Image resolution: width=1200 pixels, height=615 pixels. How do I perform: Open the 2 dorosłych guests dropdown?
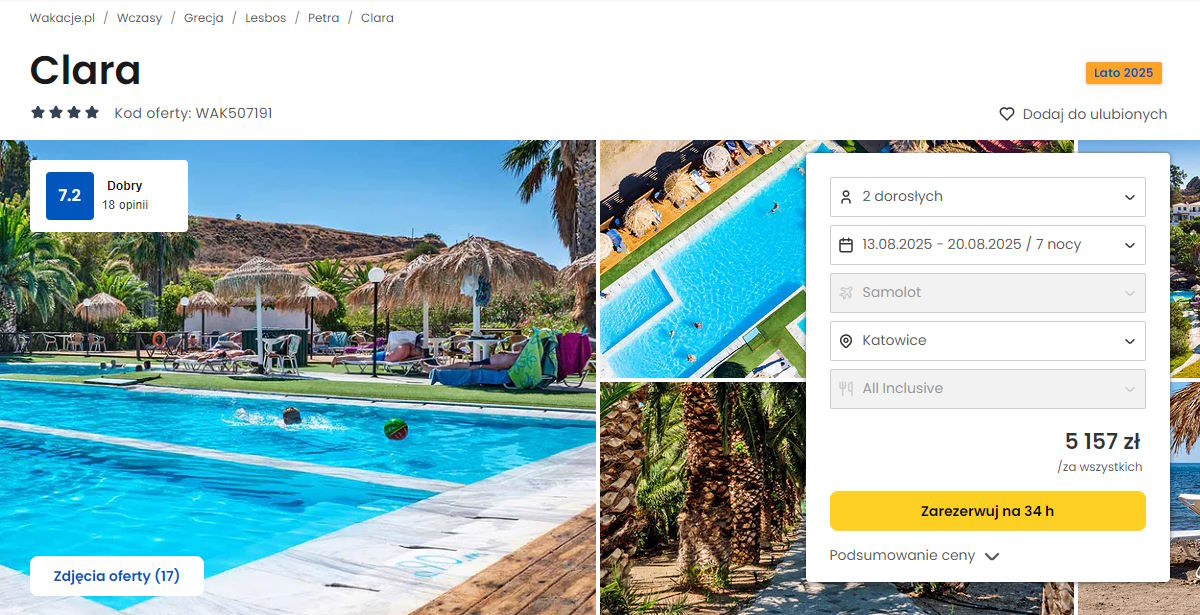coord(988,197)
